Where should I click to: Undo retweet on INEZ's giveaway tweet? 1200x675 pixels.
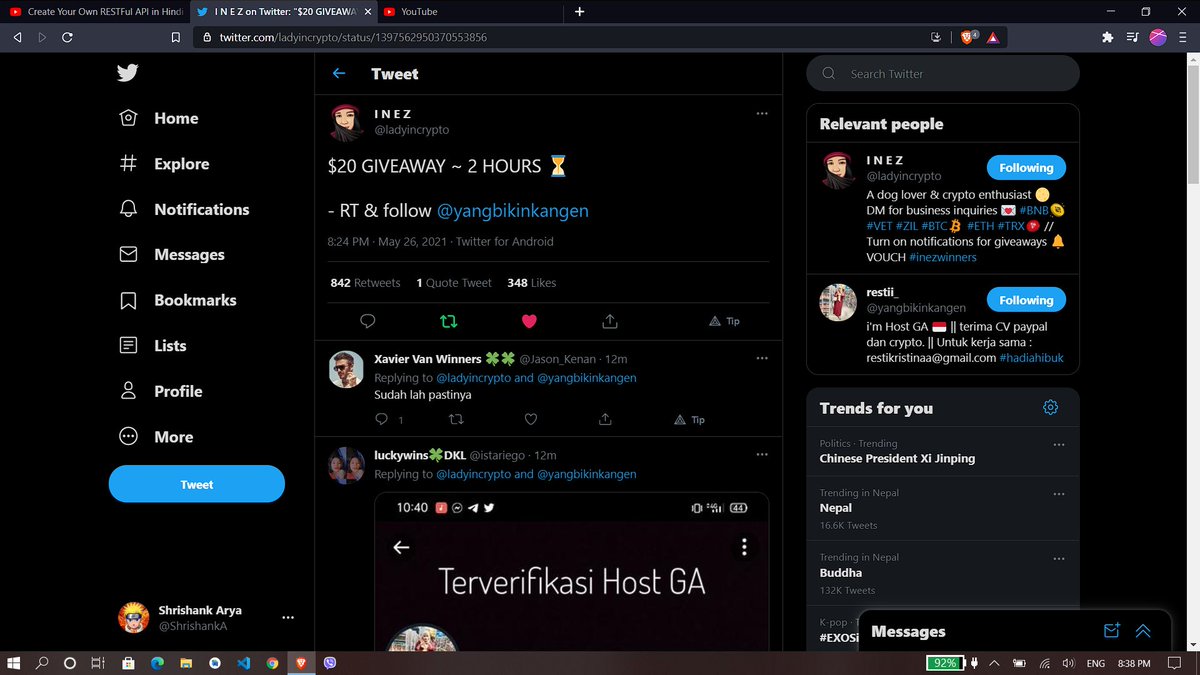449,321
